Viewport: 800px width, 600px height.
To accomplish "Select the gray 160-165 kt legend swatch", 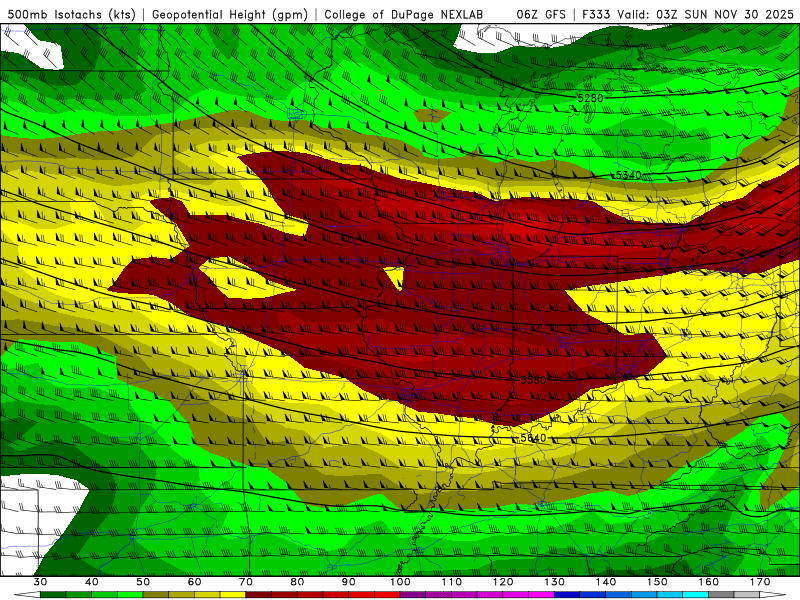I will point(721,595).
